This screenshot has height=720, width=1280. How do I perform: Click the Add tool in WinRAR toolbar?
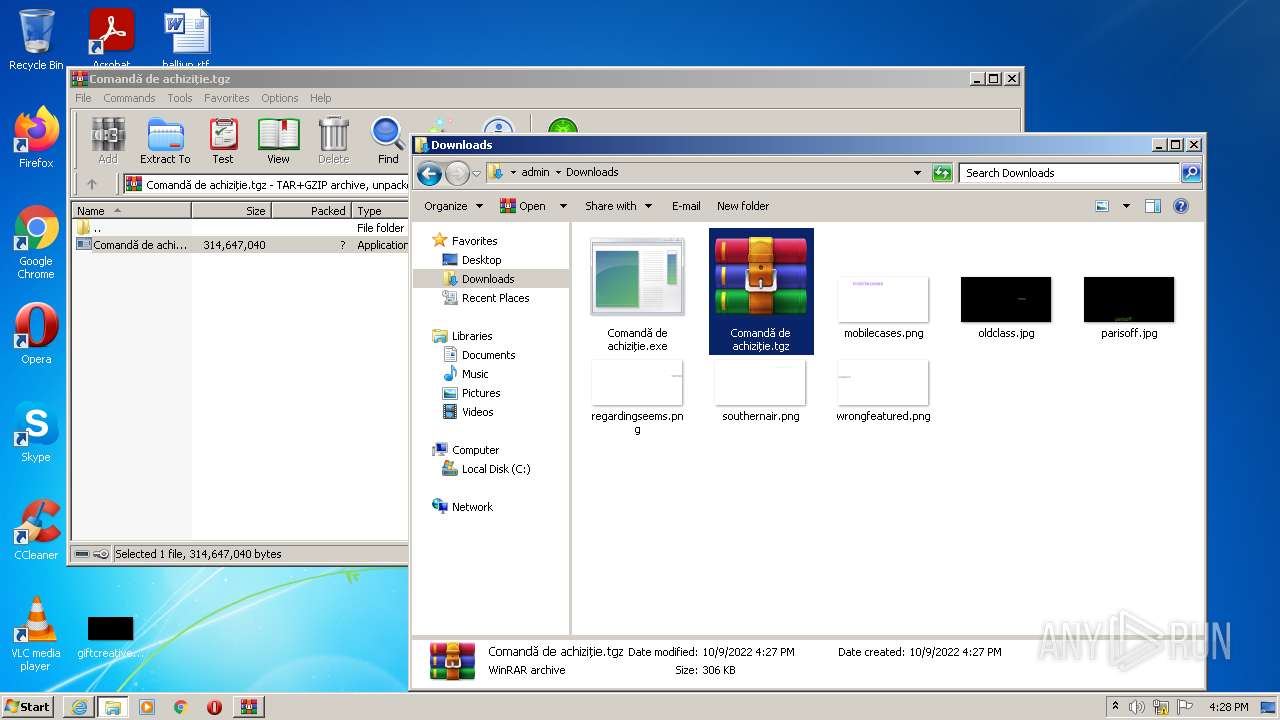pos(108,140)
